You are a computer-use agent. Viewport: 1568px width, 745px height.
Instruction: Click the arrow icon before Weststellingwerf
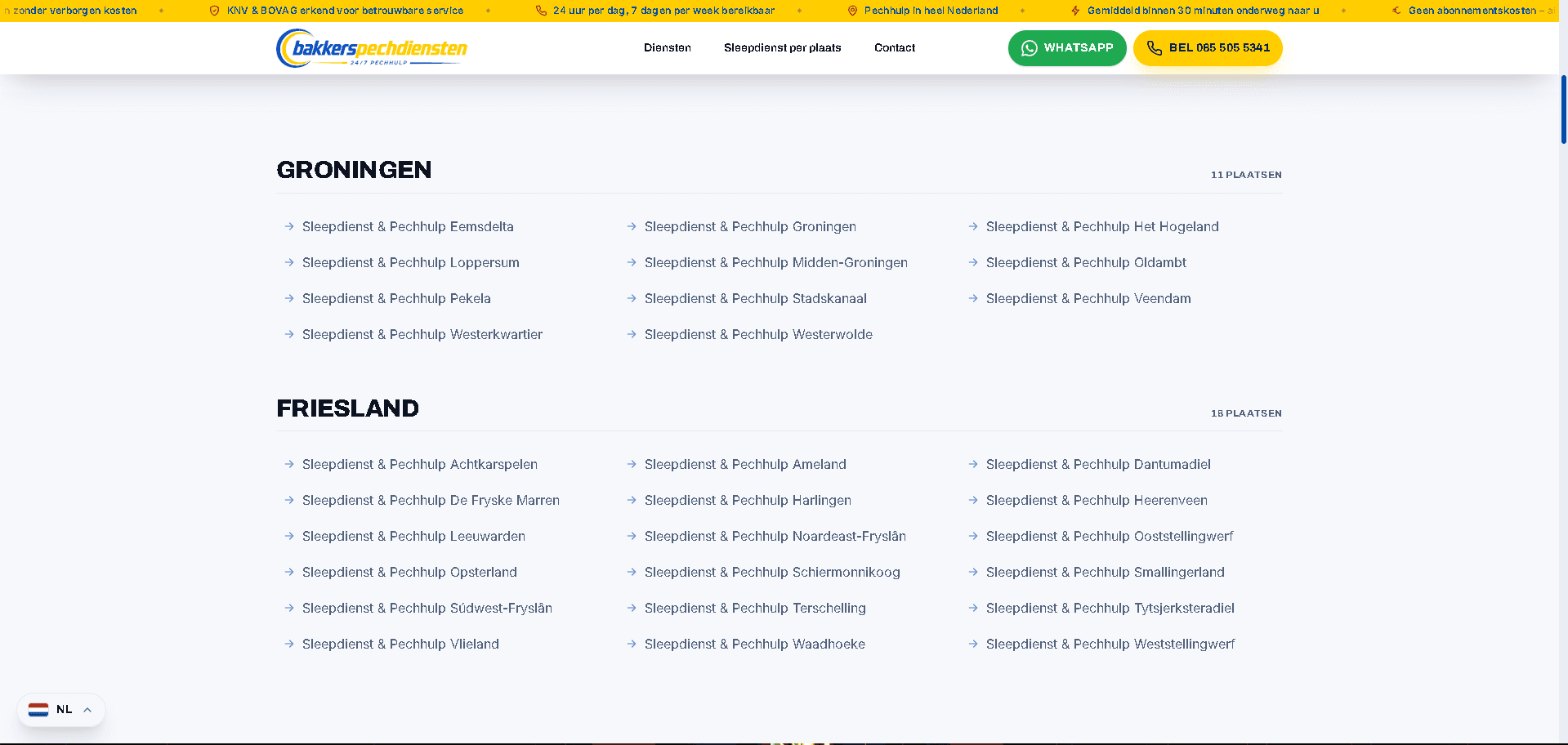[x=973, y=644]
